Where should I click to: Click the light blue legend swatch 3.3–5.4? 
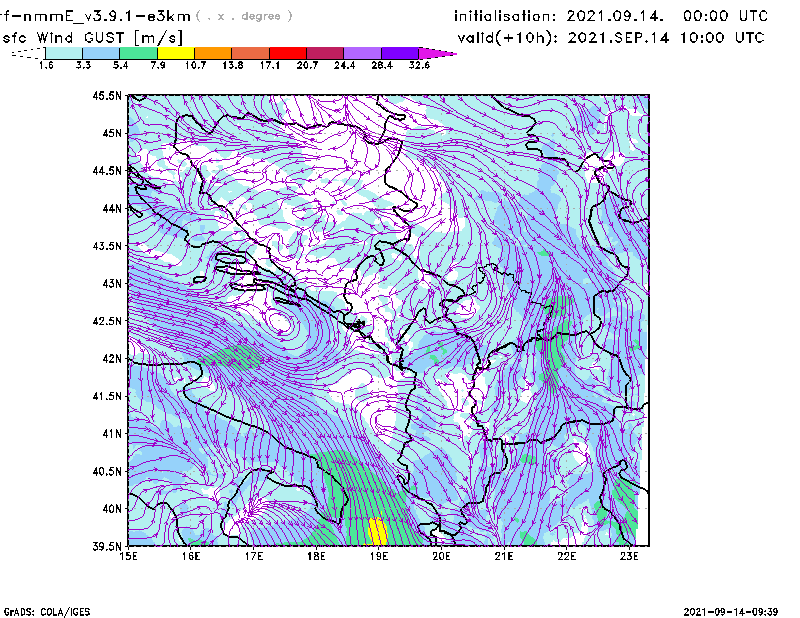click(x=101, y=53)
